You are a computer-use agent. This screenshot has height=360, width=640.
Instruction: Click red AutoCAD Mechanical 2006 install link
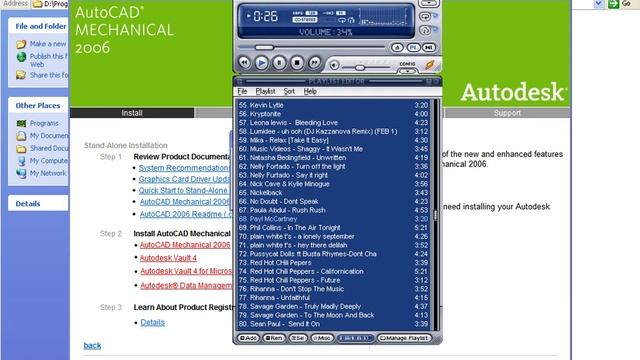[185, 245]
